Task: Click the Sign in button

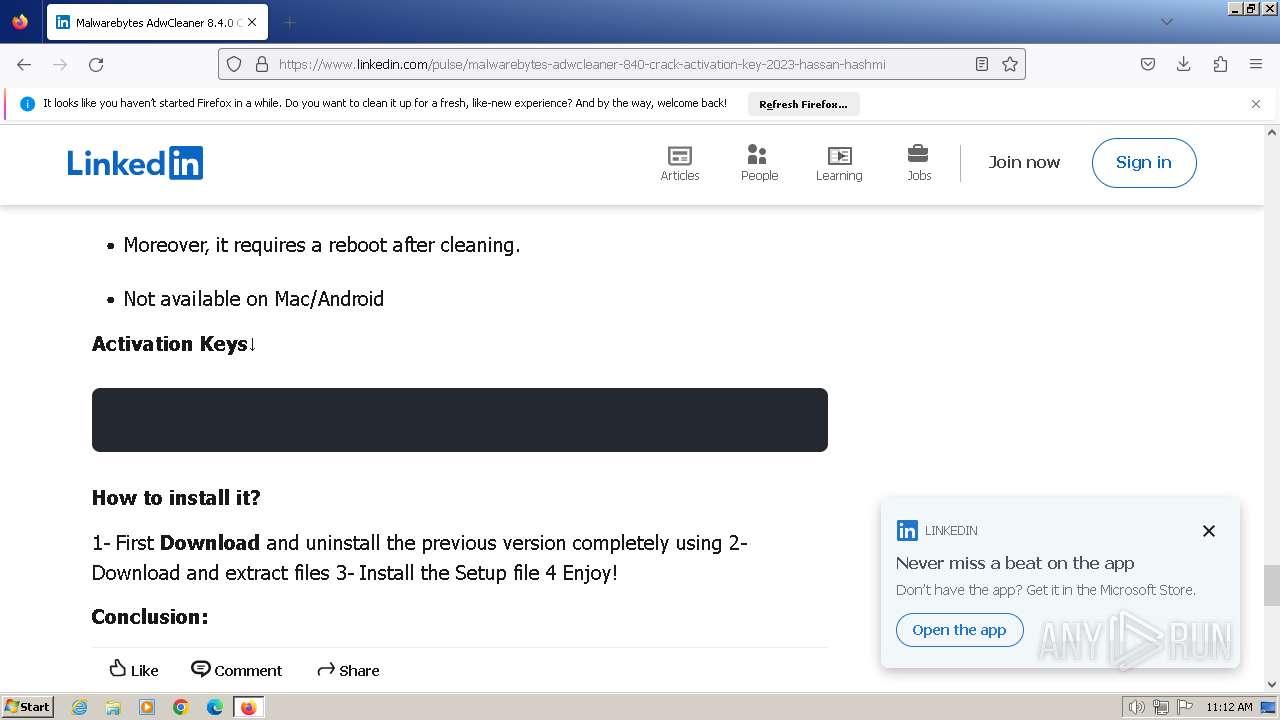Action: pos(1144,163)
